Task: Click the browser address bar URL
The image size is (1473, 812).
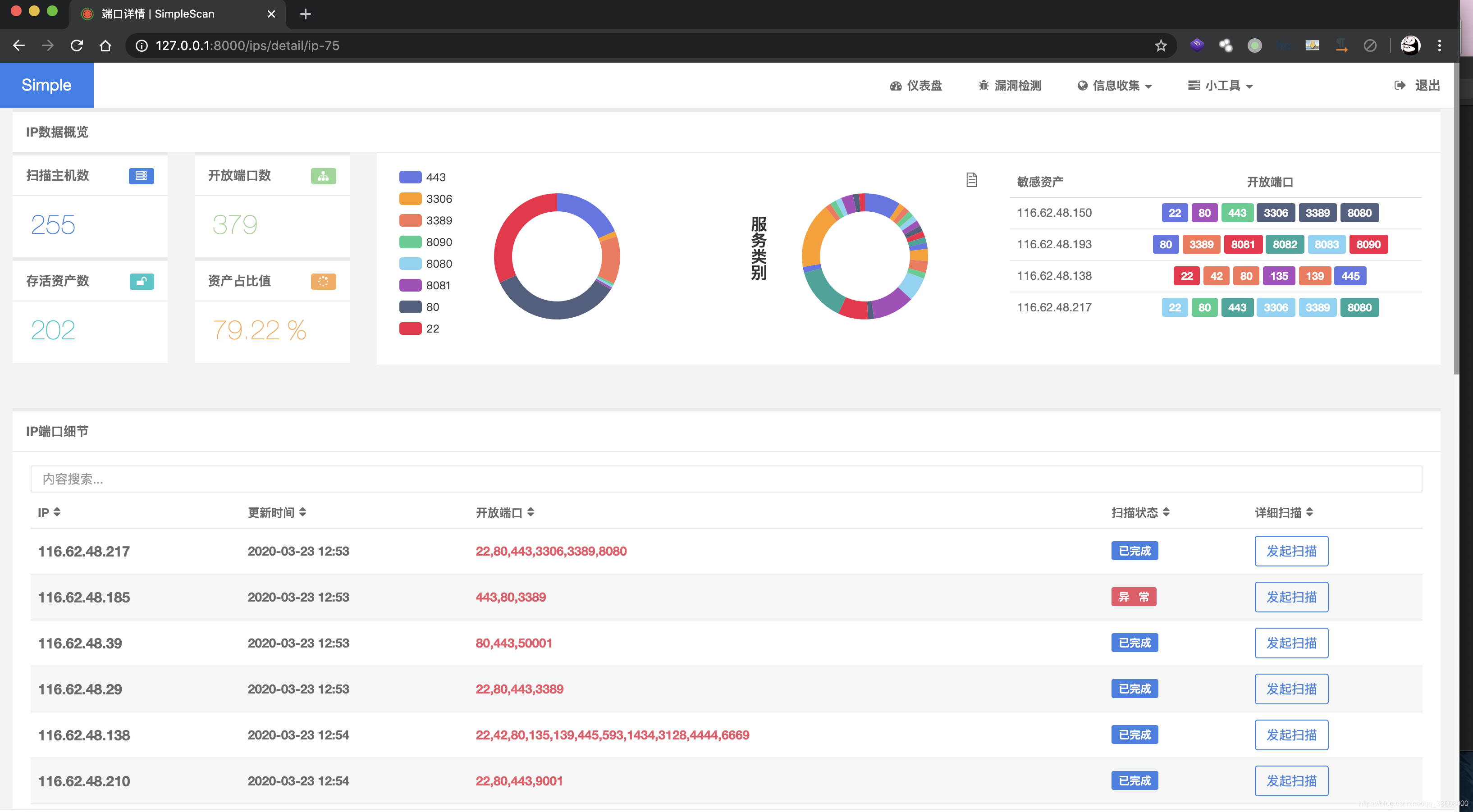Action: [x=247, y=46]
